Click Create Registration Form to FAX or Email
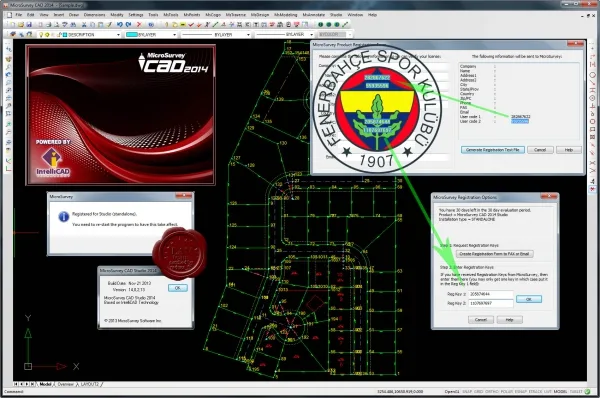This screenshot has height=398, width=600. (x=494, y=254)
